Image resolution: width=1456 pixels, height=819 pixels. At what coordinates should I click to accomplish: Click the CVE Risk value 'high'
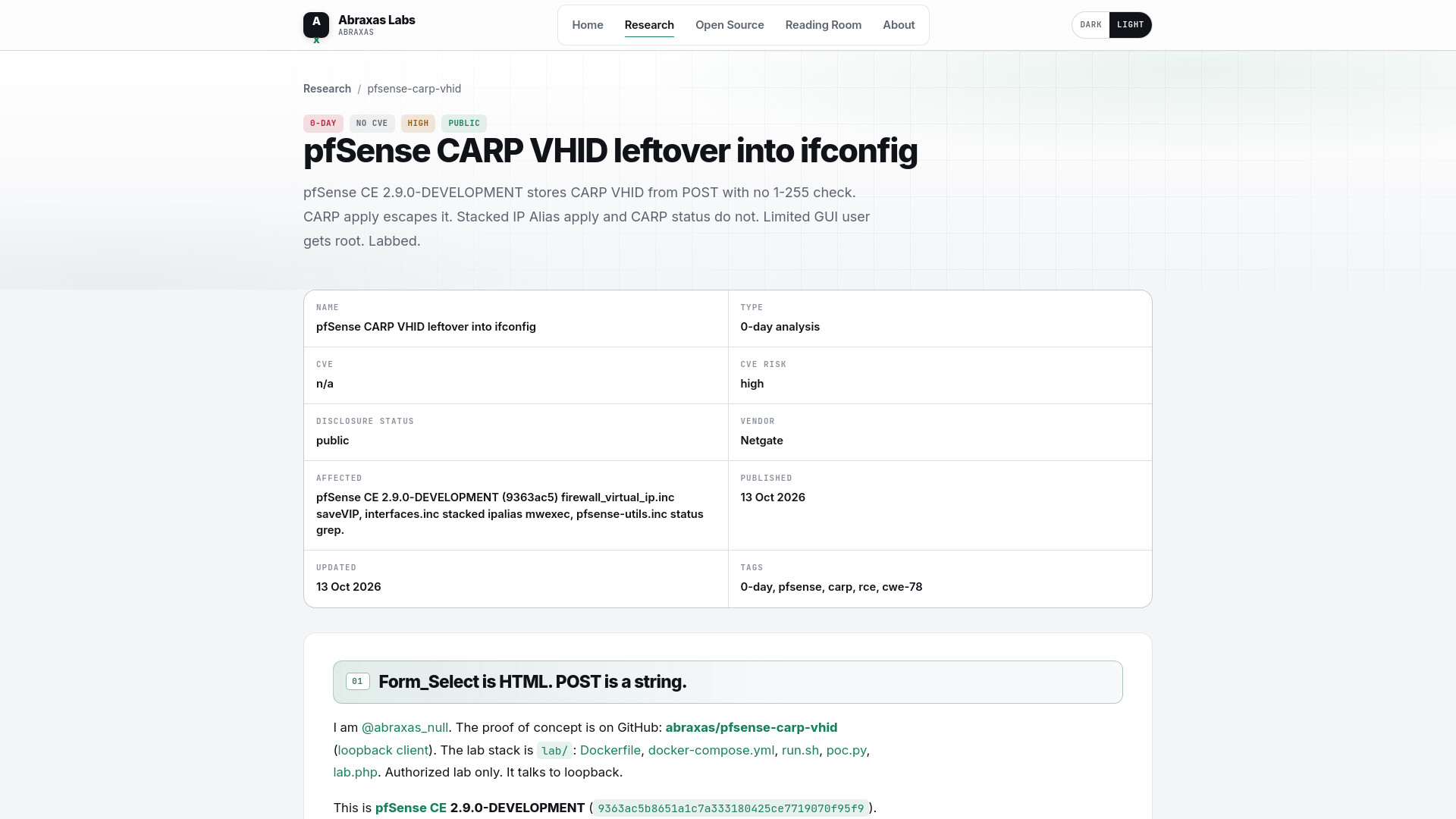[752, 384]
